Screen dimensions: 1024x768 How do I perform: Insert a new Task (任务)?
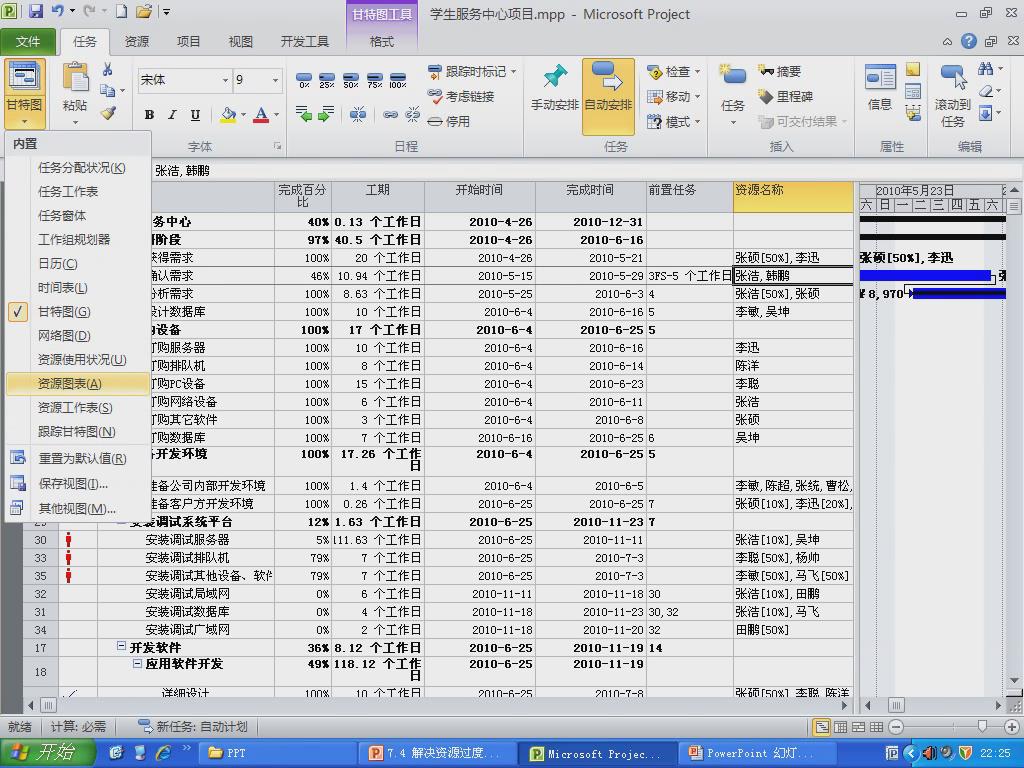tap(733, 95)
